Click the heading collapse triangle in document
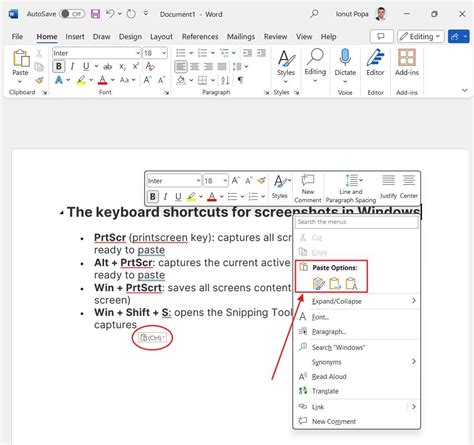 point(61,213)
